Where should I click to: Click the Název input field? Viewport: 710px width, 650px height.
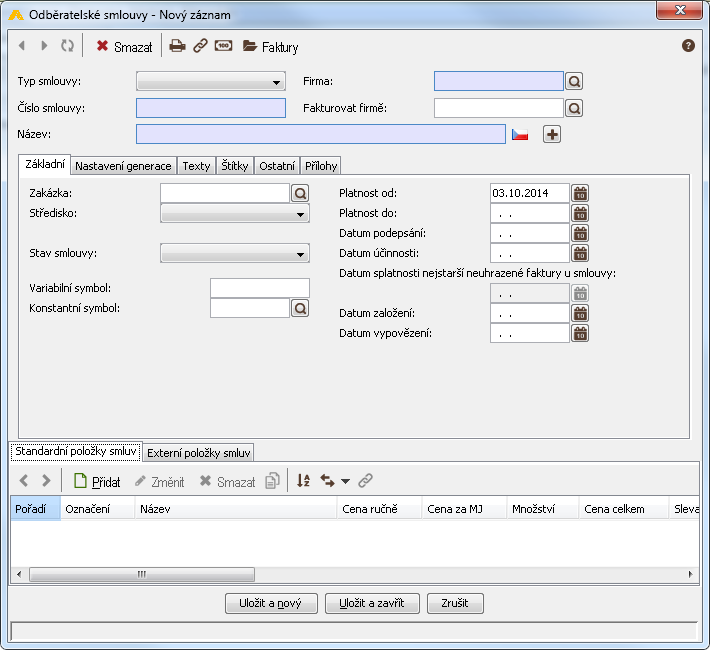pos(321,134)
